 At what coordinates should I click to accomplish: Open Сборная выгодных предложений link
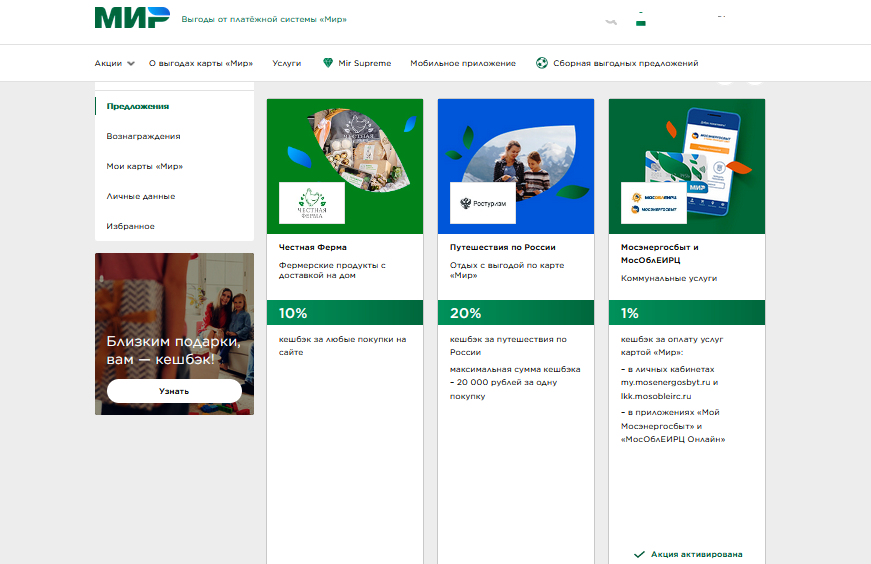pos(625,63)
